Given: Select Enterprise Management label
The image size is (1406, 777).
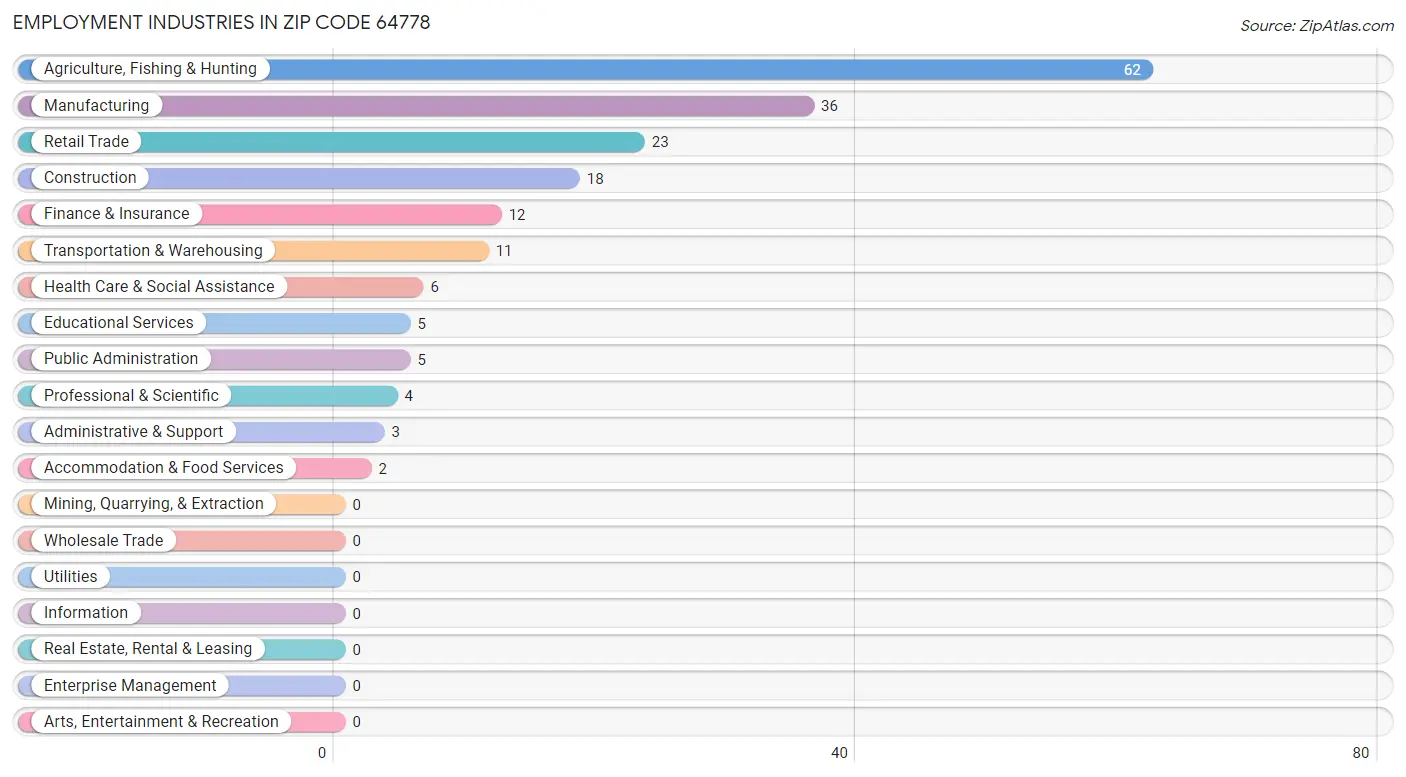Looking at the screenshot, I should click(130, 685).
